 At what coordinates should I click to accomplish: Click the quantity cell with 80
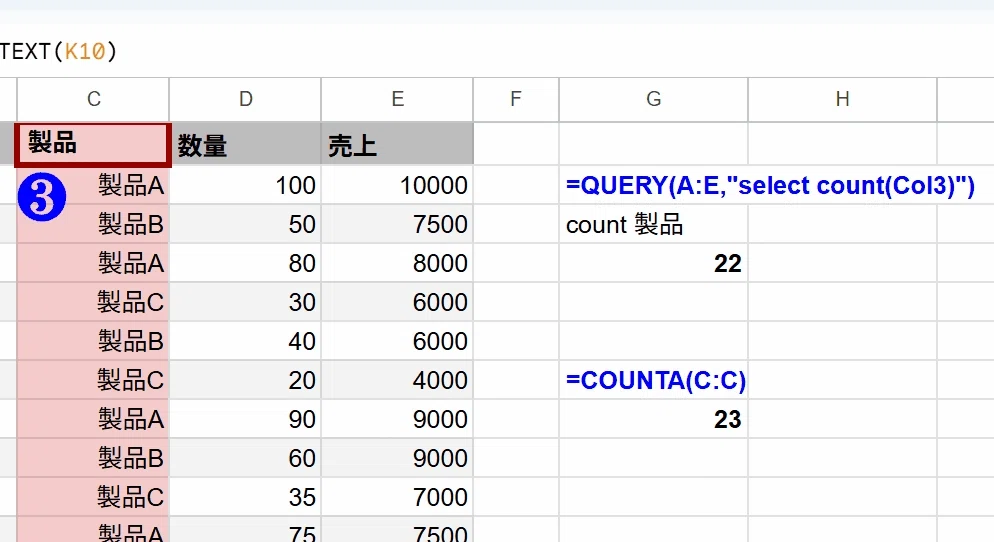coord(245,263)
